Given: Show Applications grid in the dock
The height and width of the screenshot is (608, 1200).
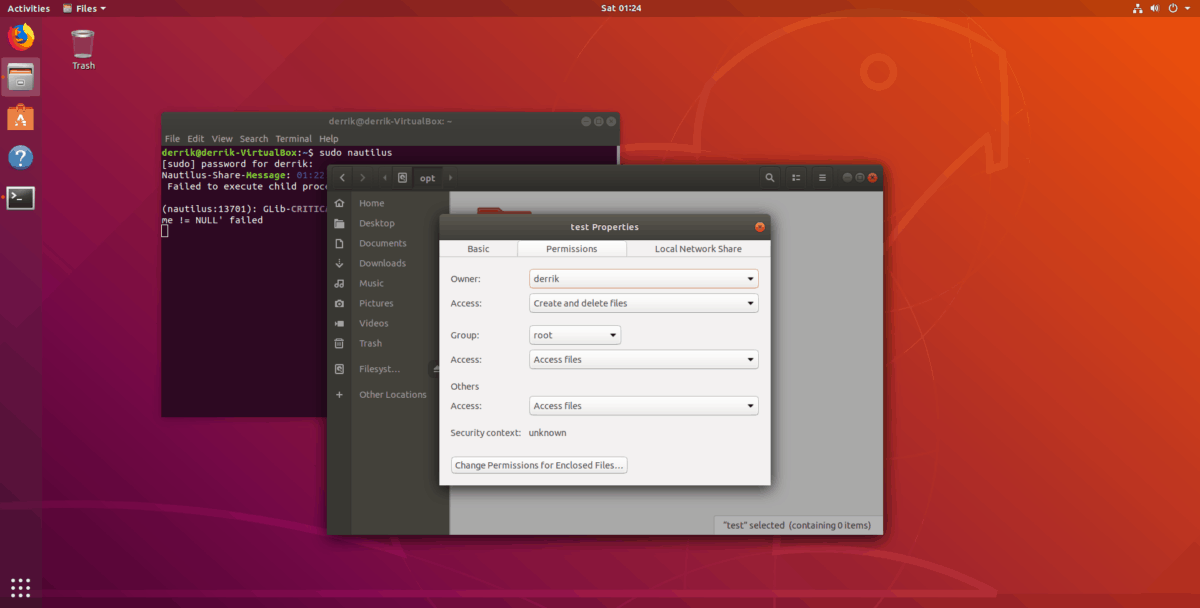Looking at the screenshot, I should (x=21, y=587).
